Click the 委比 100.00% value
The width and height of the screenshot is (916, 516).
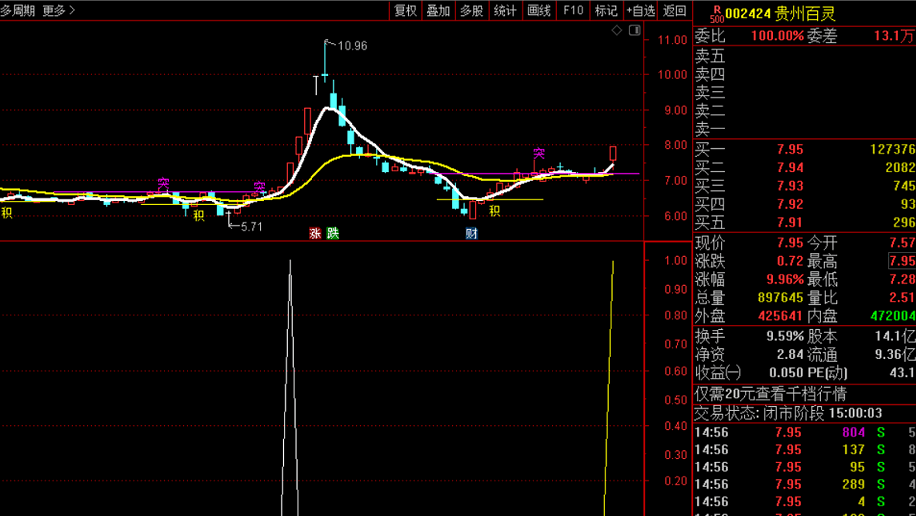pyautogui.click(x=777, y=36)
